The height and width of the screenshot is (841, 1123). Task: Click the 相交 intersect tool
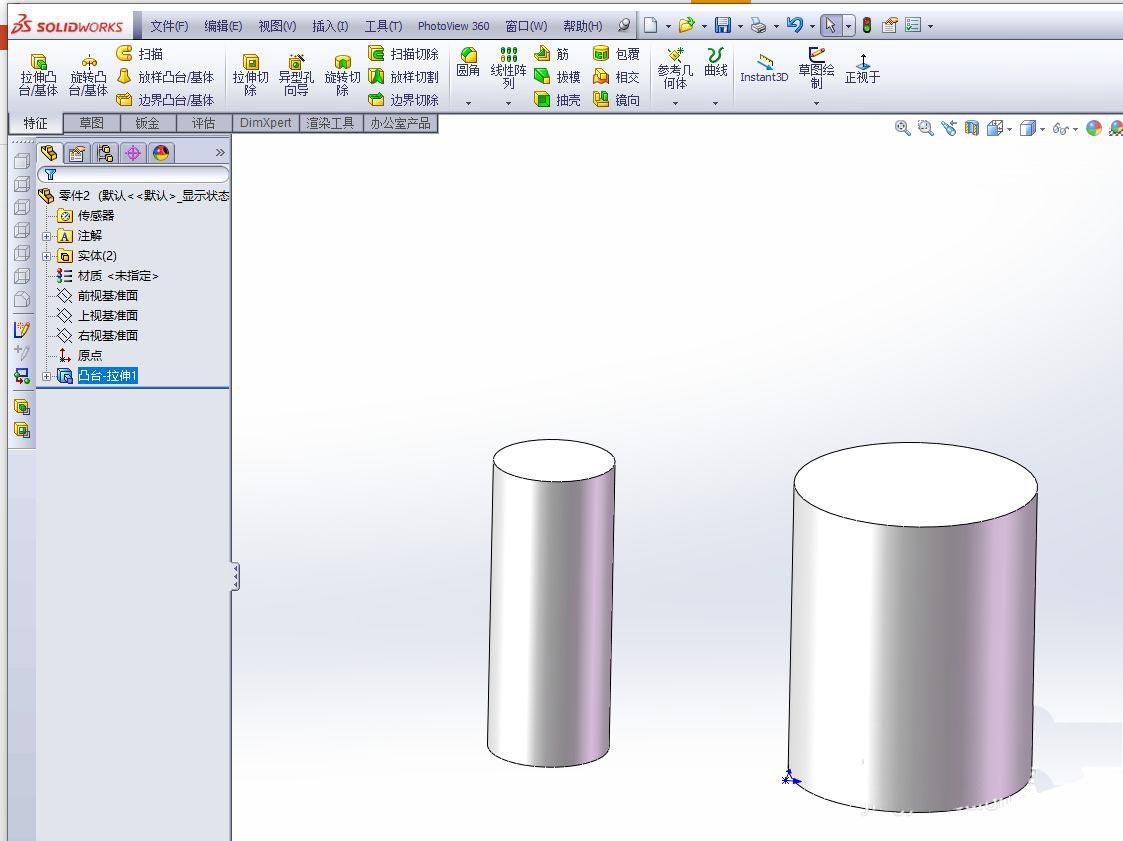pyautogui.click(x=616, y=77)
